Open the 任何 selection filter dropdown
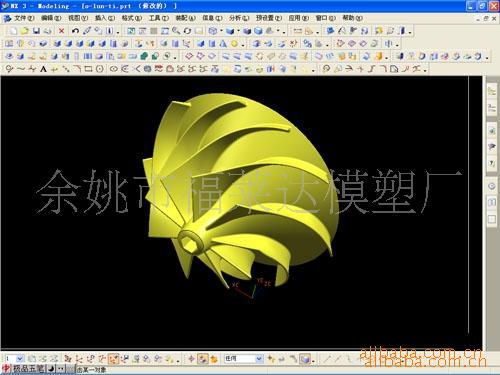 tap(244, 359)
